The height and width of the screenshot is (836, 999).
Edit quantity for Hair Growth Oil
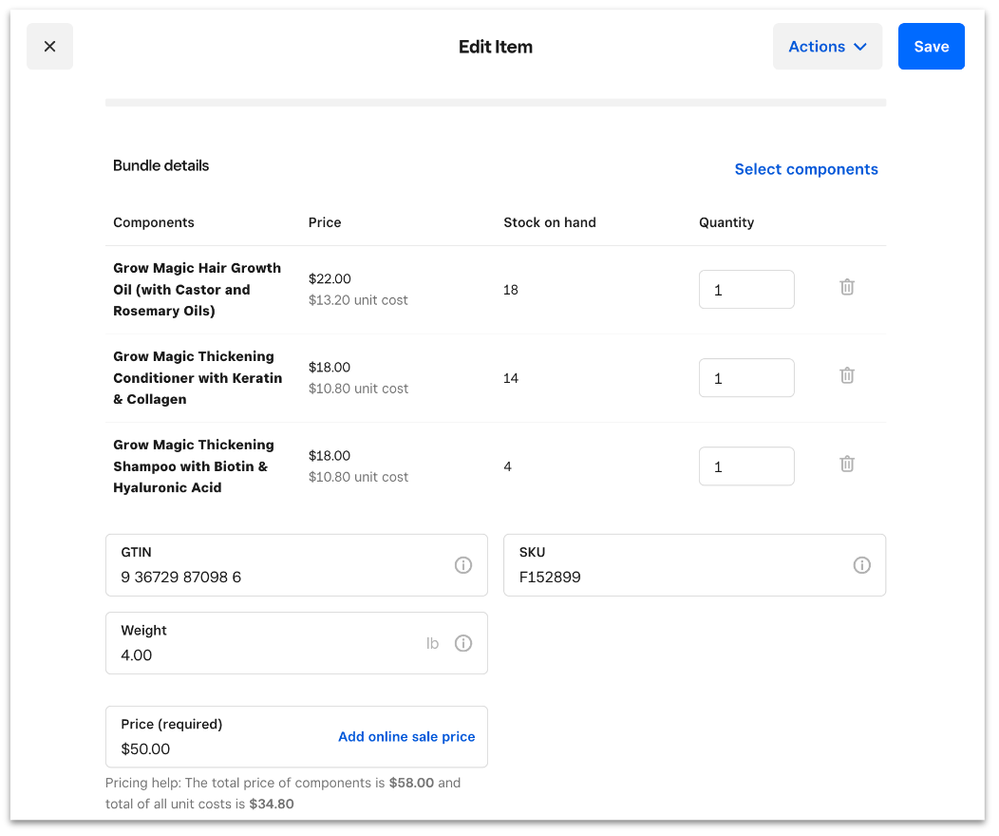click(746, 290)
